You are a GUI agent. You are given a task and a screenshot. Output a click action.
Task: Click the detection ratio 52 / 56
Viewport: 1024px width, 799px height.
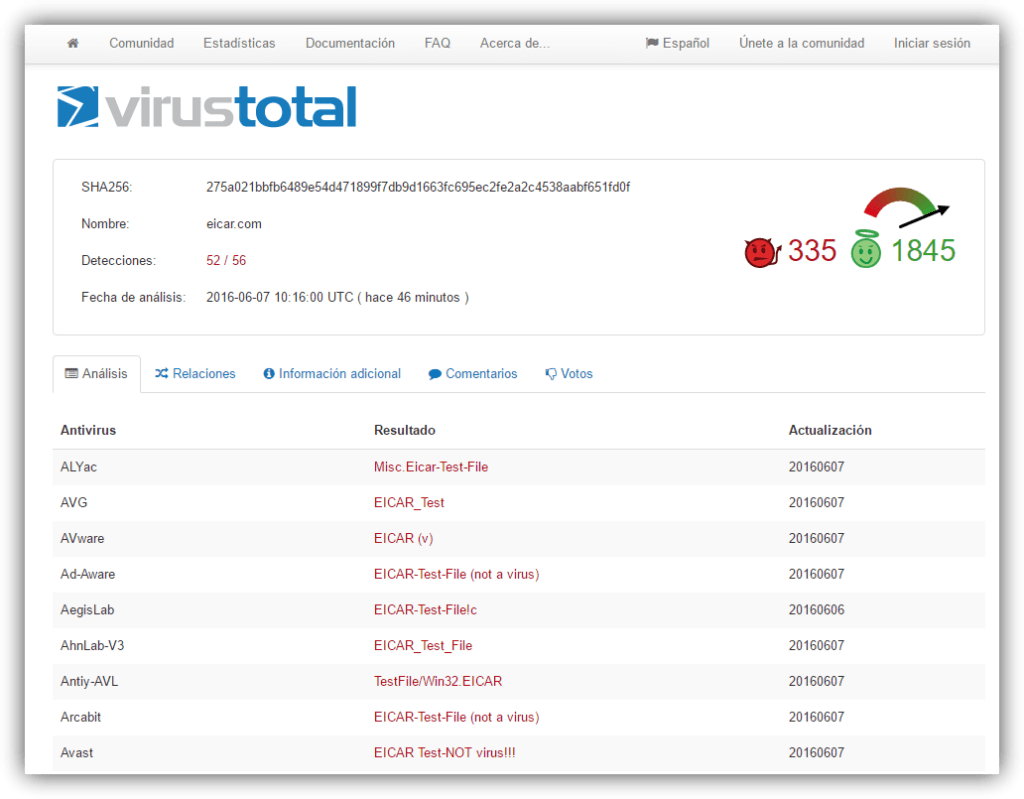(226, 261)
